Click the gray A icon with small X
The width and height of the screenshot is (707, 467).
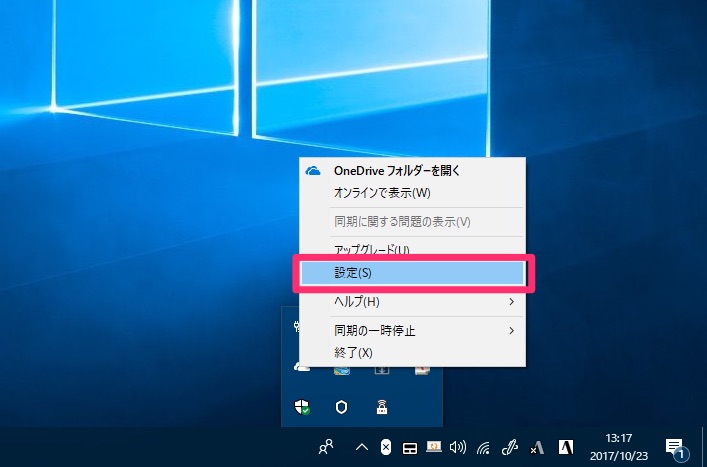click(x=537, y=448)
